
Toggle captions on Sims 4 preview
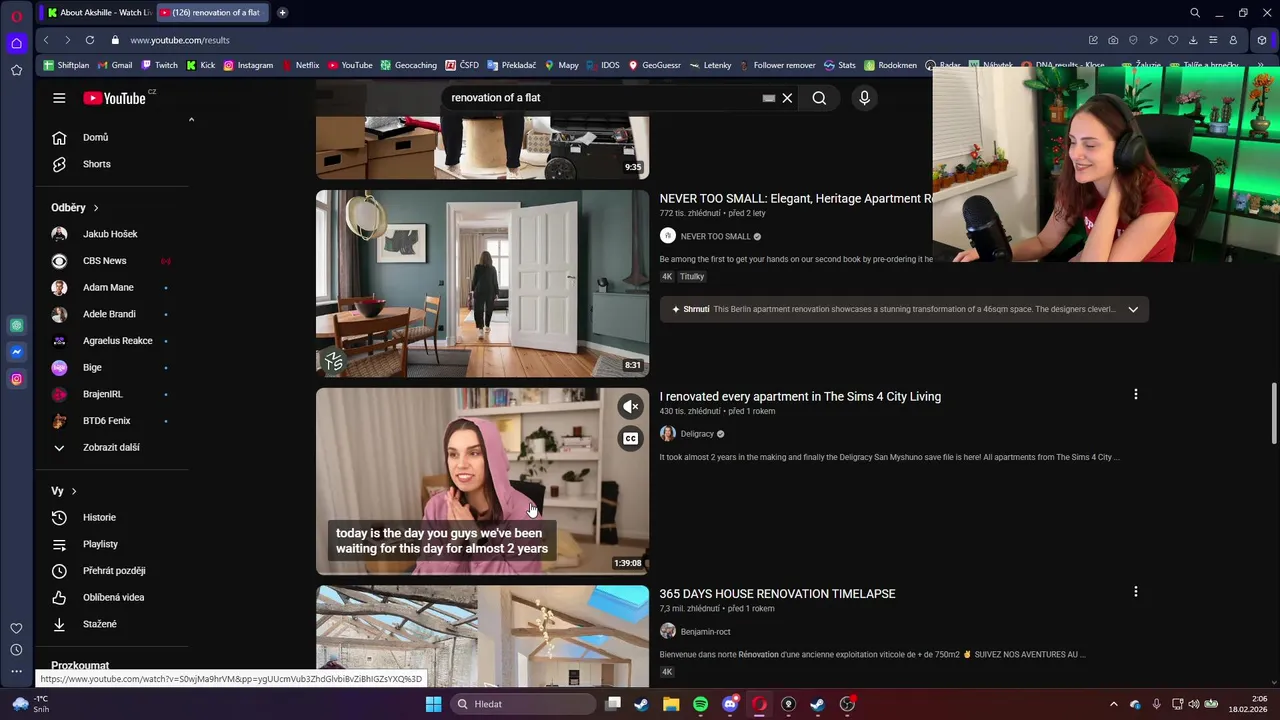tap(630, 438)
